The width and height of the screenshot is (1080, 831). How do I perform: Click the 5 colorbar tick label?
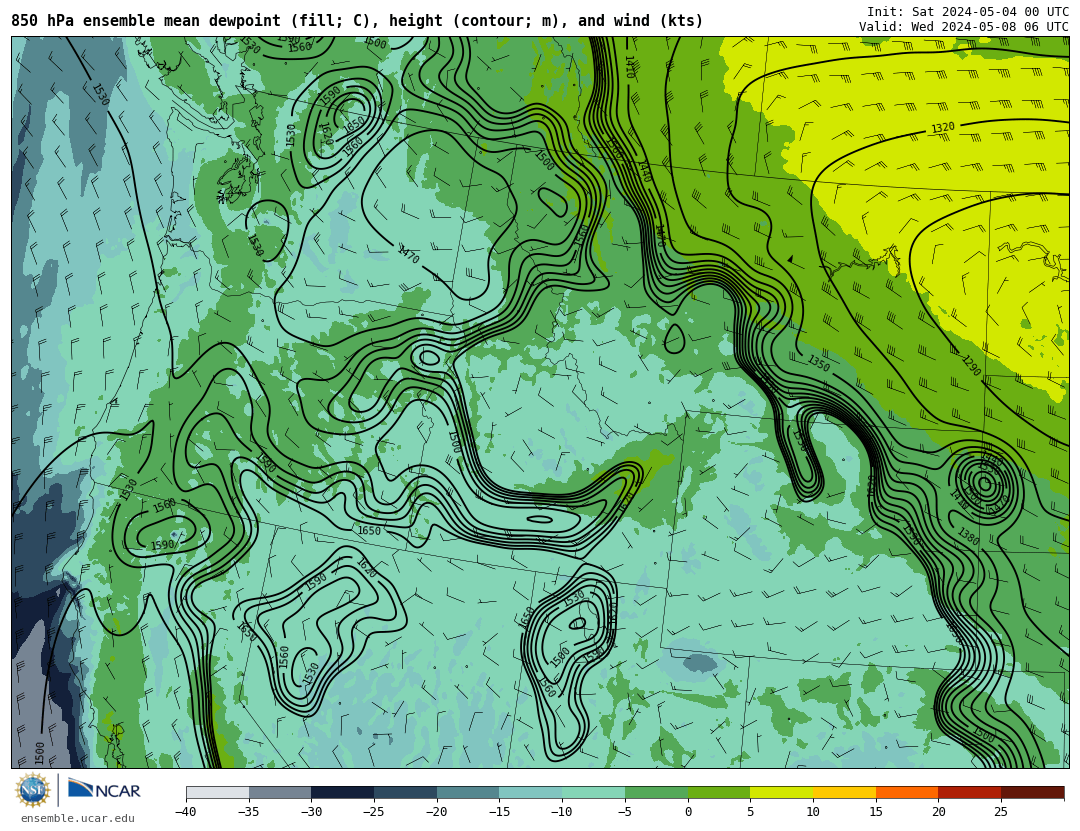pyautogui.click(x=751, y=812)
